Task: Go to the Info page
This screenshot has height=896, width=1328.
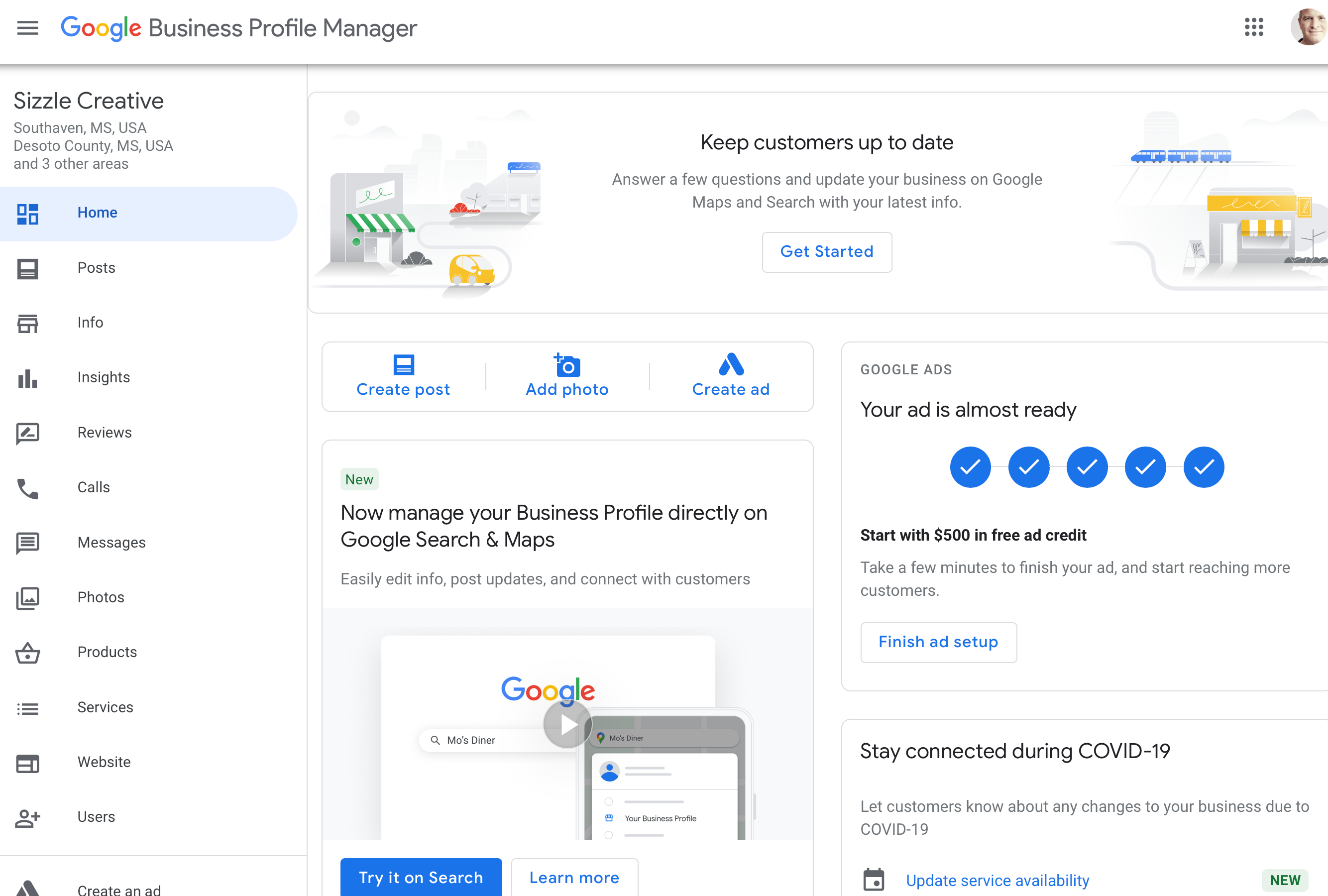Action: [x=148, y=324]
